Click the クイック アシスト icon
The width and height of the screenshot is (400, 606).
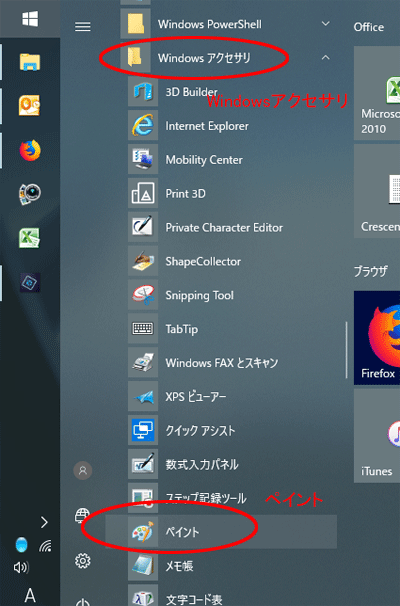143,430
